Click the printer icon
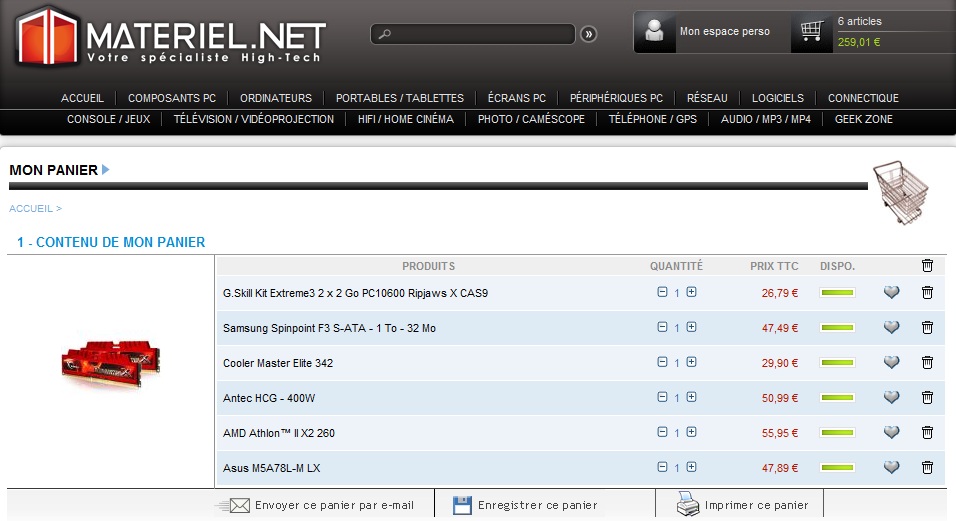The height and width of the screenshot is (521, 956). [x=688, y=504]
